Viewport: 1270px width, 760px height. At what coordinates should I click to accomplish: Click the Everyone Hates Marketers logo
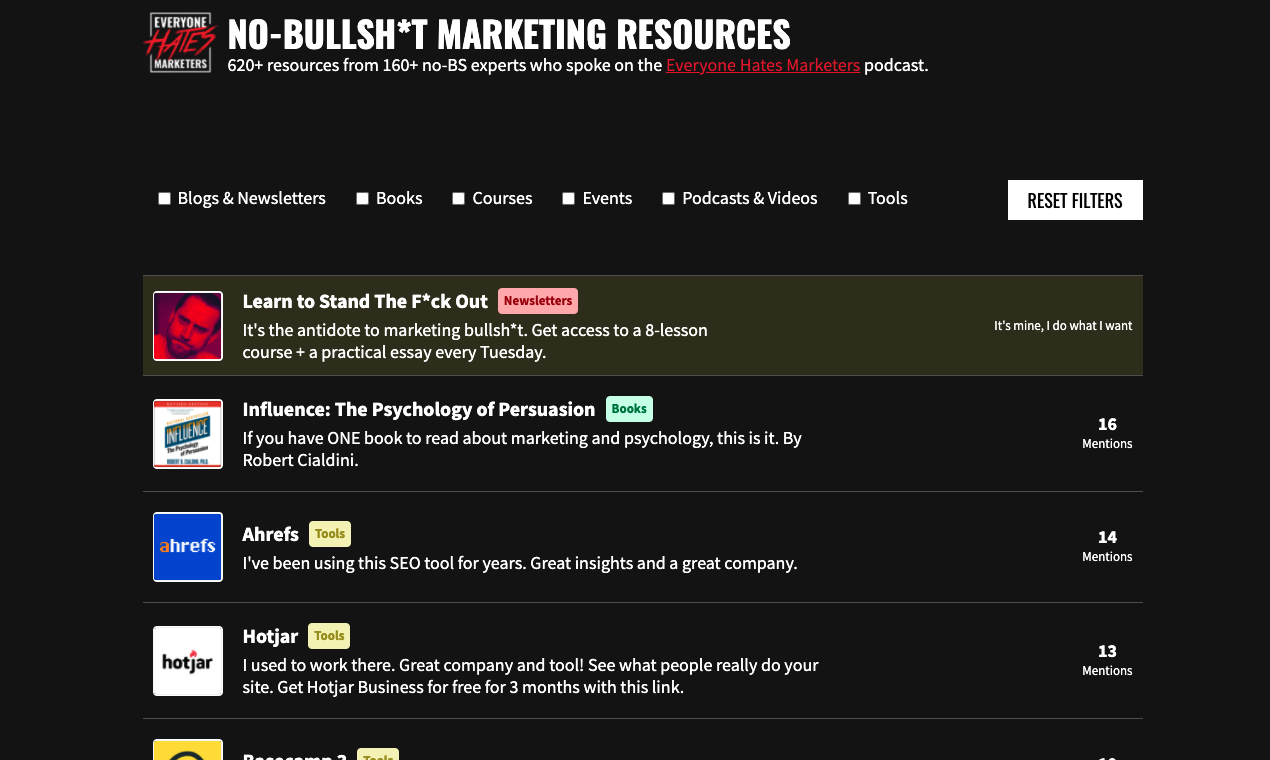[x=181, y=42]
